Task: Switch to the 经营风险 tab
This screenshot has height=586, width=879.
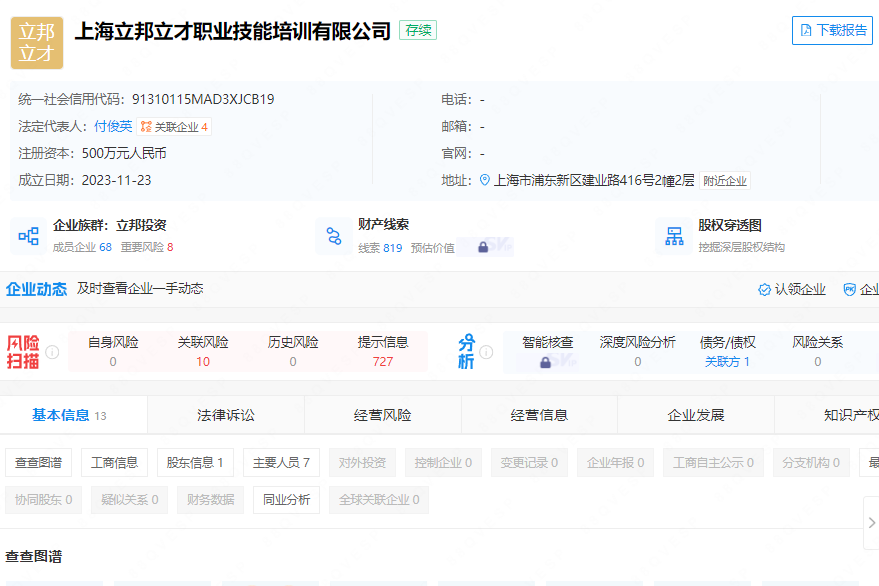Action: tap(383, 415)
